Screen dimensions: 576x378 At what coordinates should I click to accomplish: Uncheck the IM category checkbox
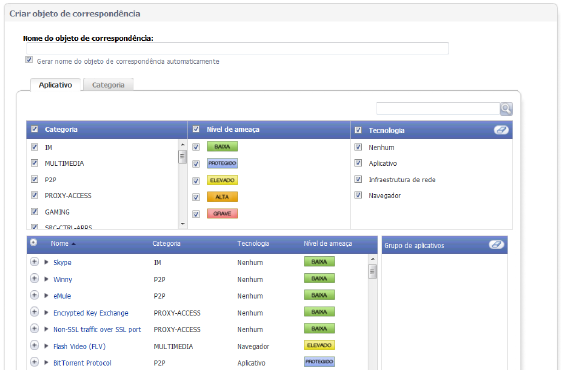click(35, 147)
